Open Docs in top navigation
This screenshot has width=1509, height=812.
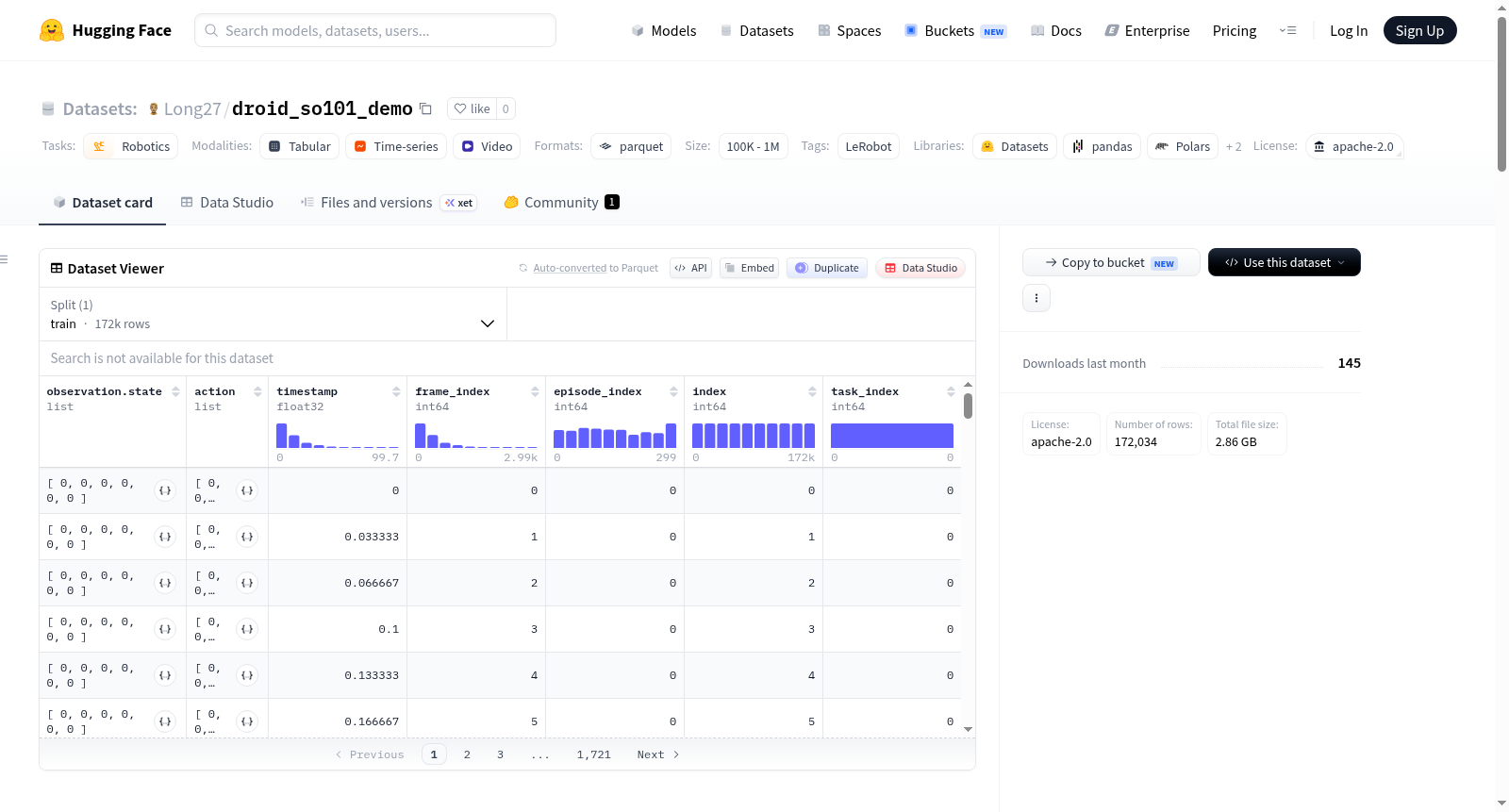click(1056, 31)
